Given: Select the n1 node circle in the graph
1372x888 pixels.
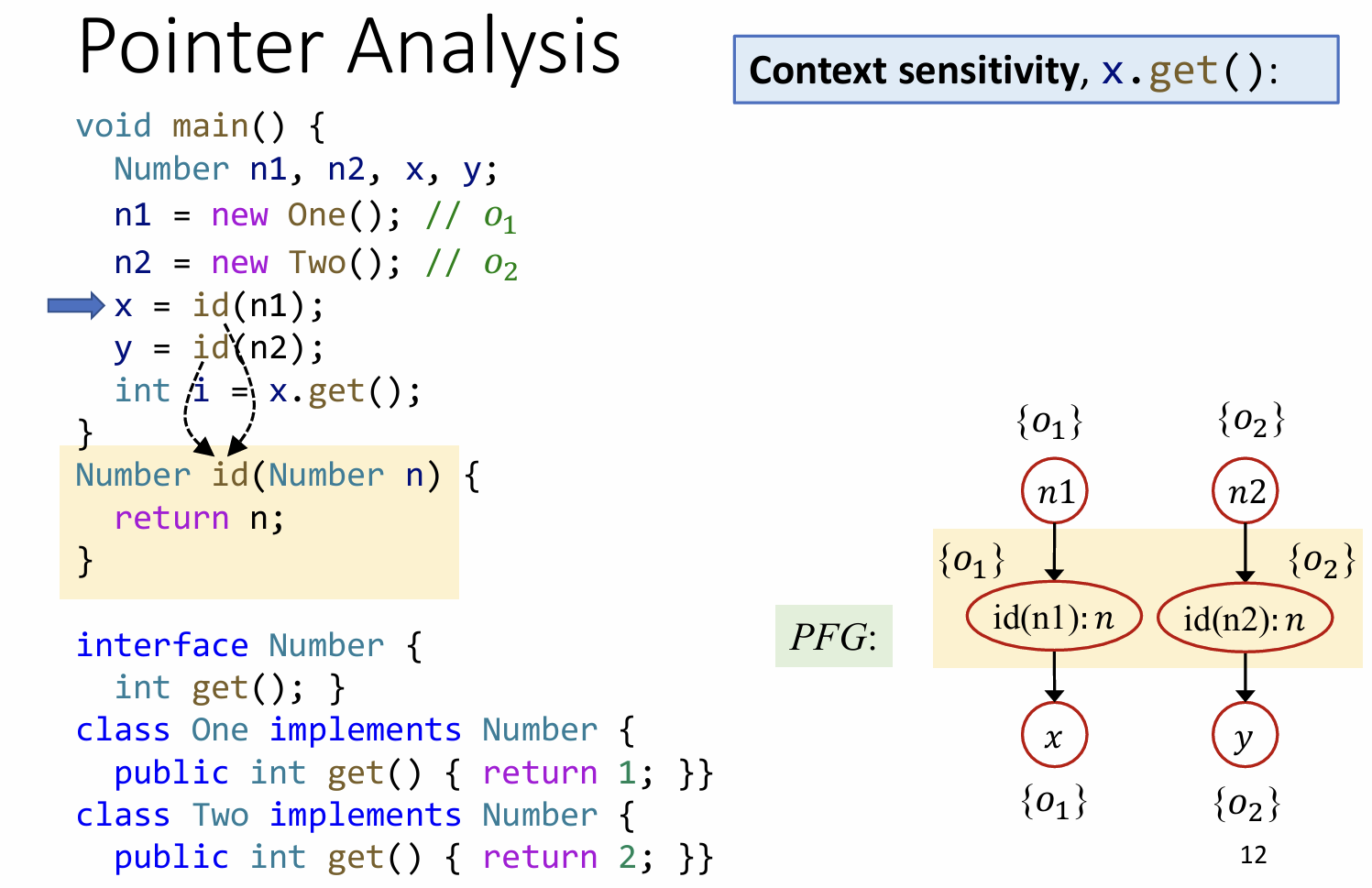Looking at the screenshot, I should click(1054, 492).
